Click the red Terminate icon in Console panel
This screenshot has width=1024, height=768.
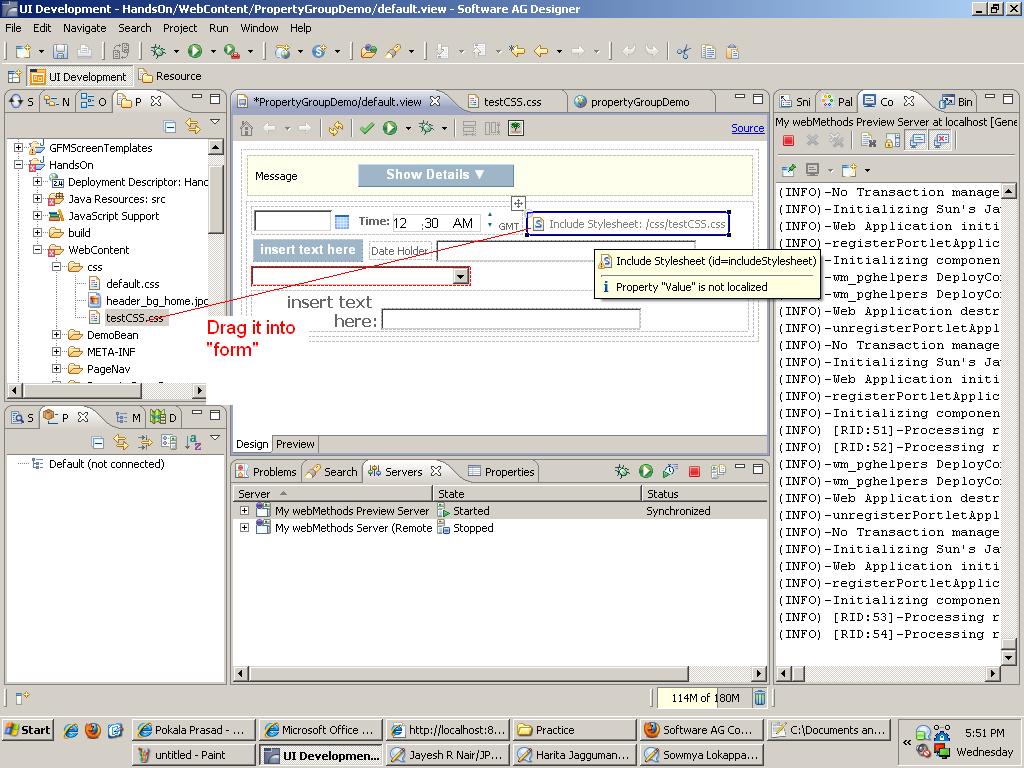[788, 140]
